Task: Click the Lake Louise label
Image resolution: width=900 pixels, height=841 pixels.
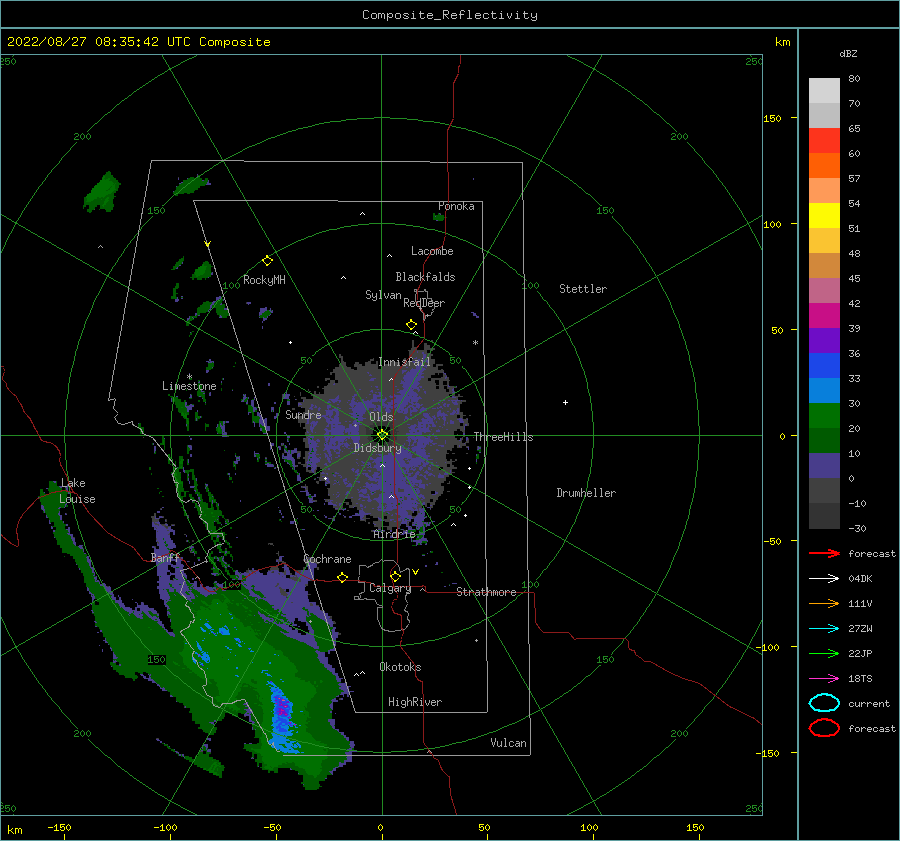Action: point(77,491)
